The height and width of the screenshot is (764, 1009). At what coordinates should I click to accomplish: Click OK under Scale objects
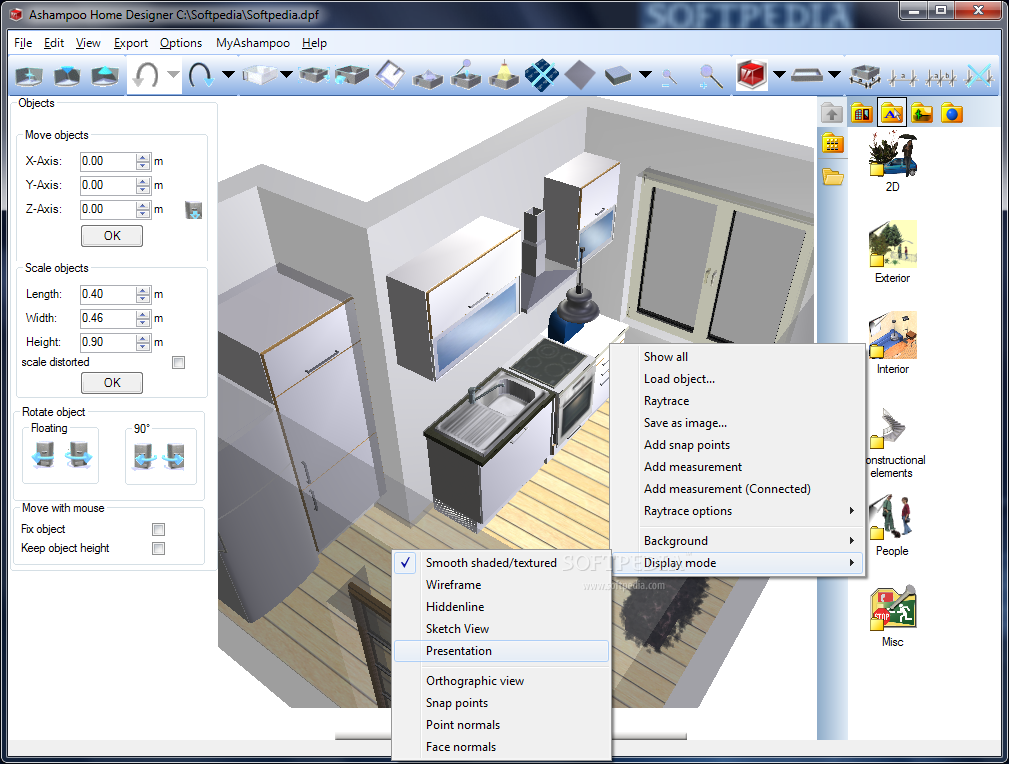(x=112, y=382)
